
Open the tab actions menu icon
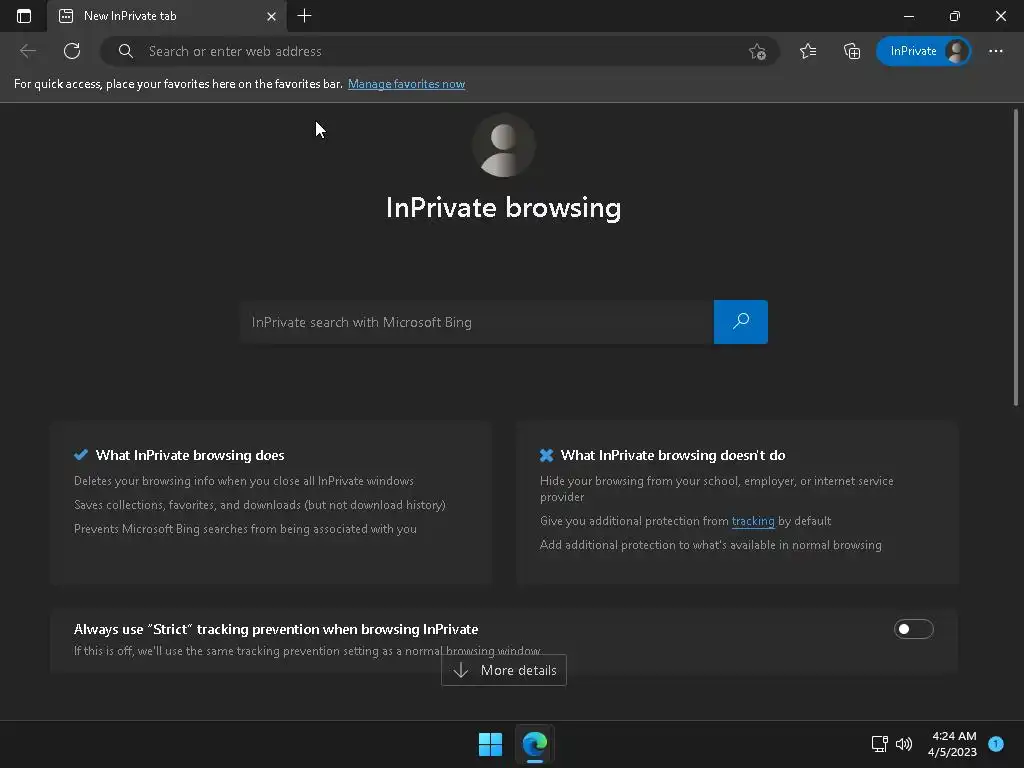point(24,16)
